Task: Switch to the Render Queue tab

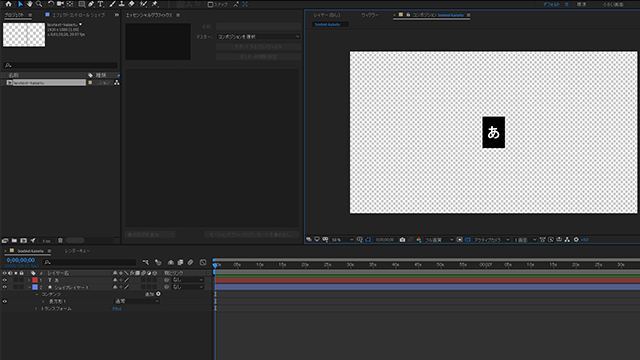Action: (x=77, y=251)
